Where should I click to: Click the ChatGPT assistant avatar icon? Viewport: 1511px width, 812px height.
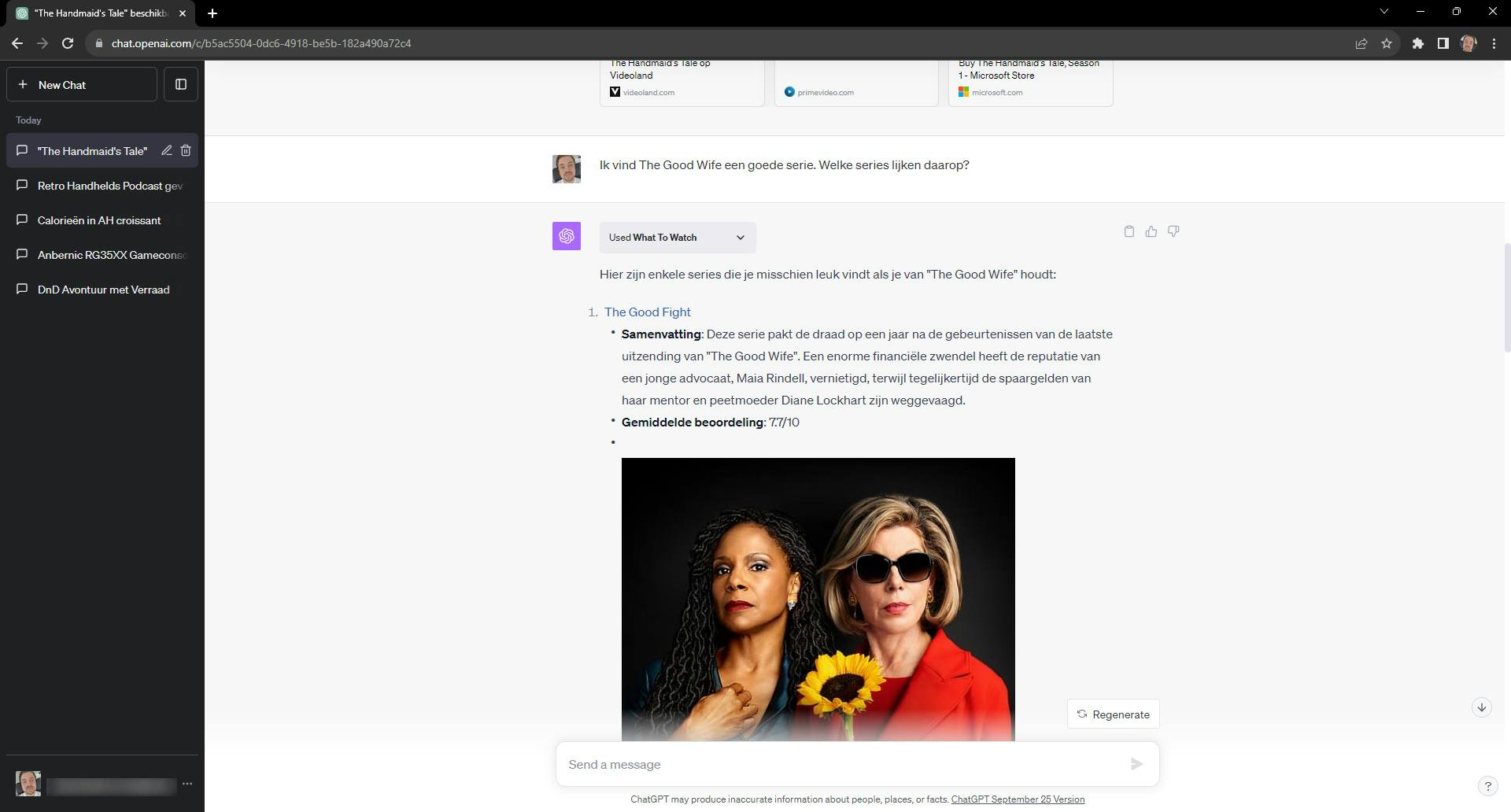click(567, 236)
